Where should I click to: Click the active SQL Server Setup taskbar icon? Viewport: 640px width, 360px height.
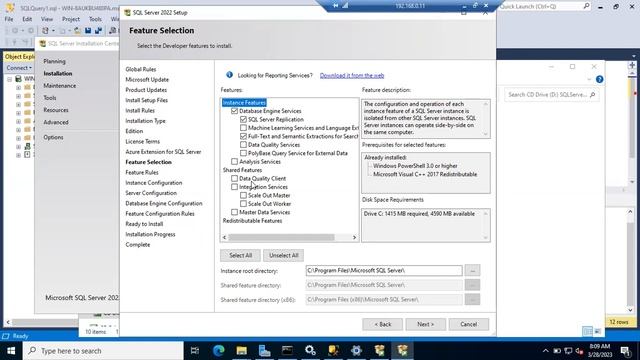coord(402,351)
